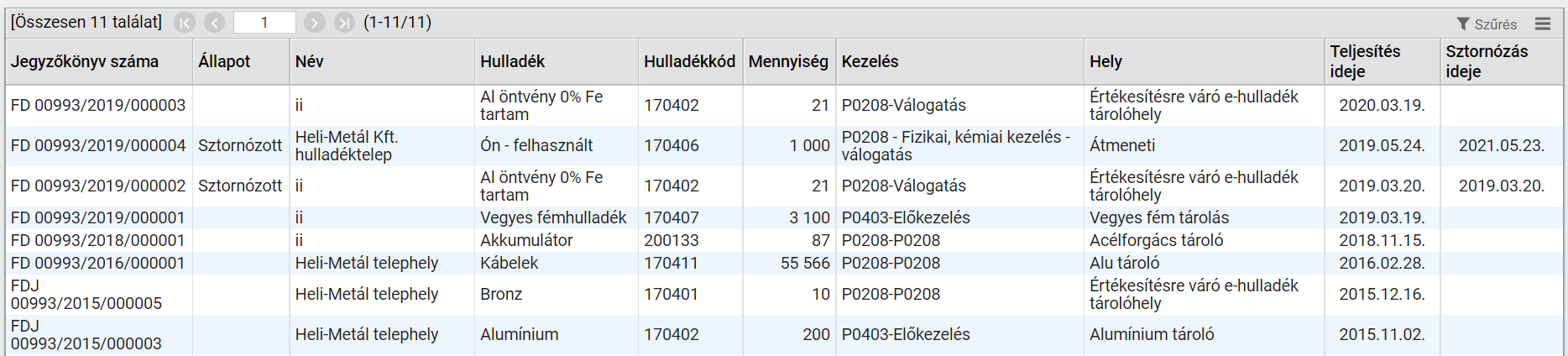Click the page number input field
1568x356 pixels.
click(264, 23)
